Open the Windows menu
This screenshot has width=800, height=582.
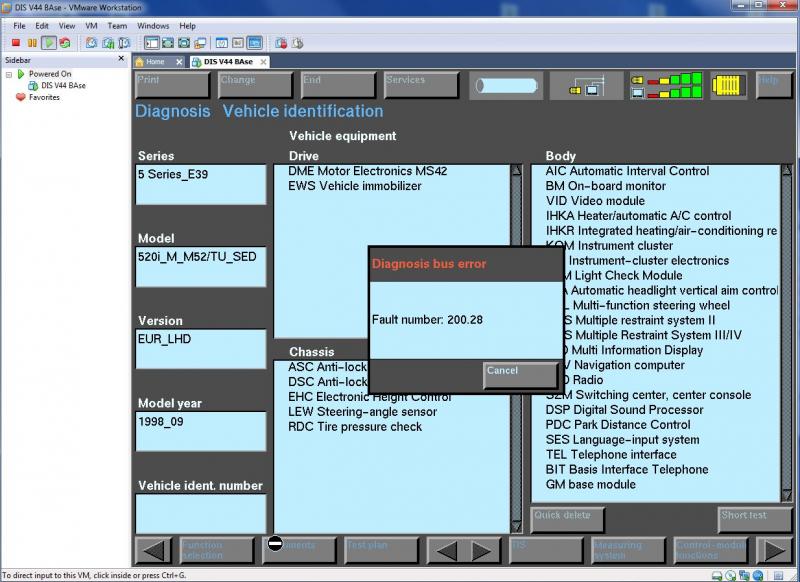pos(153,25)
